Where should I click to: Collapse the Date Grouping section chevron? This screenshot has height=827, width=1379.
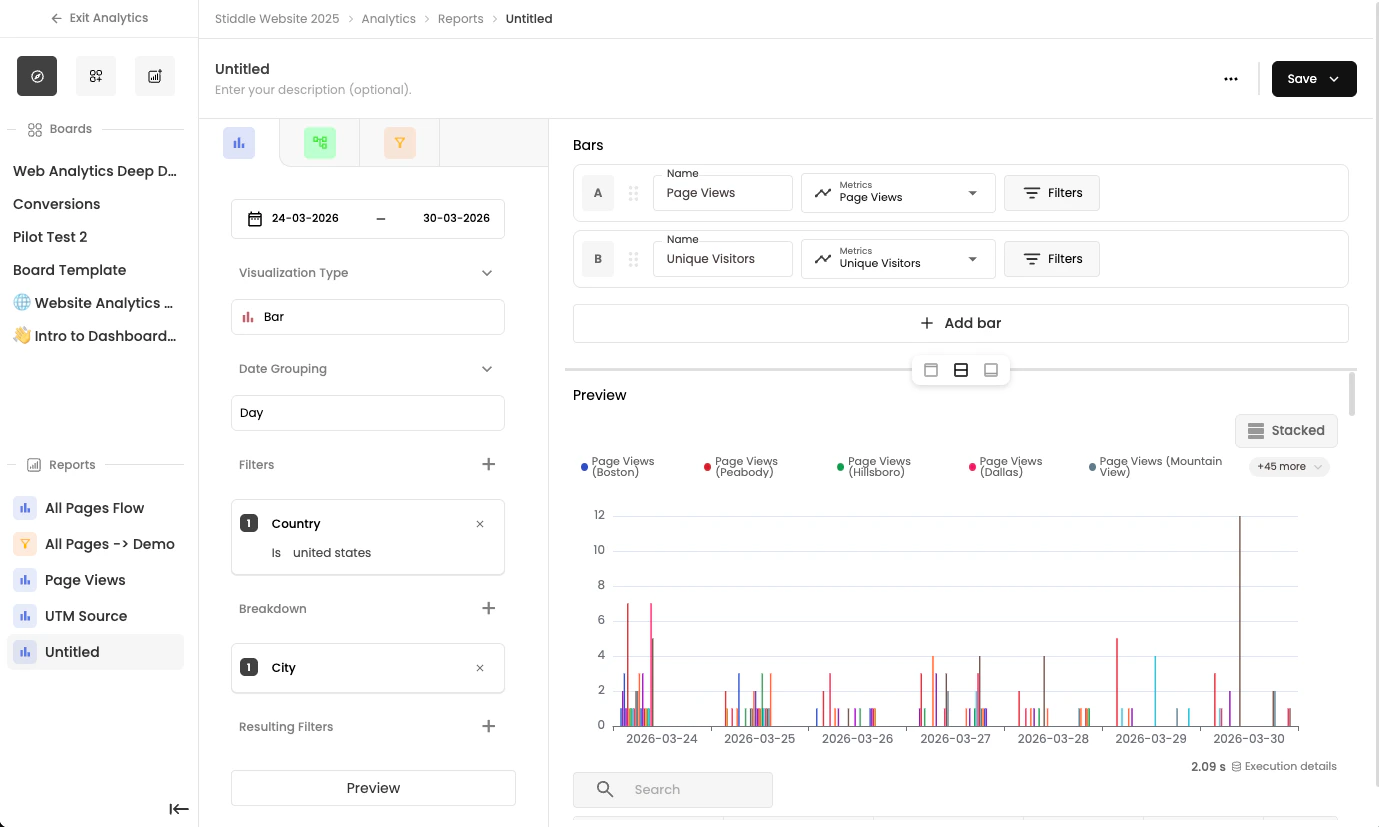click(x=487, y=369)
